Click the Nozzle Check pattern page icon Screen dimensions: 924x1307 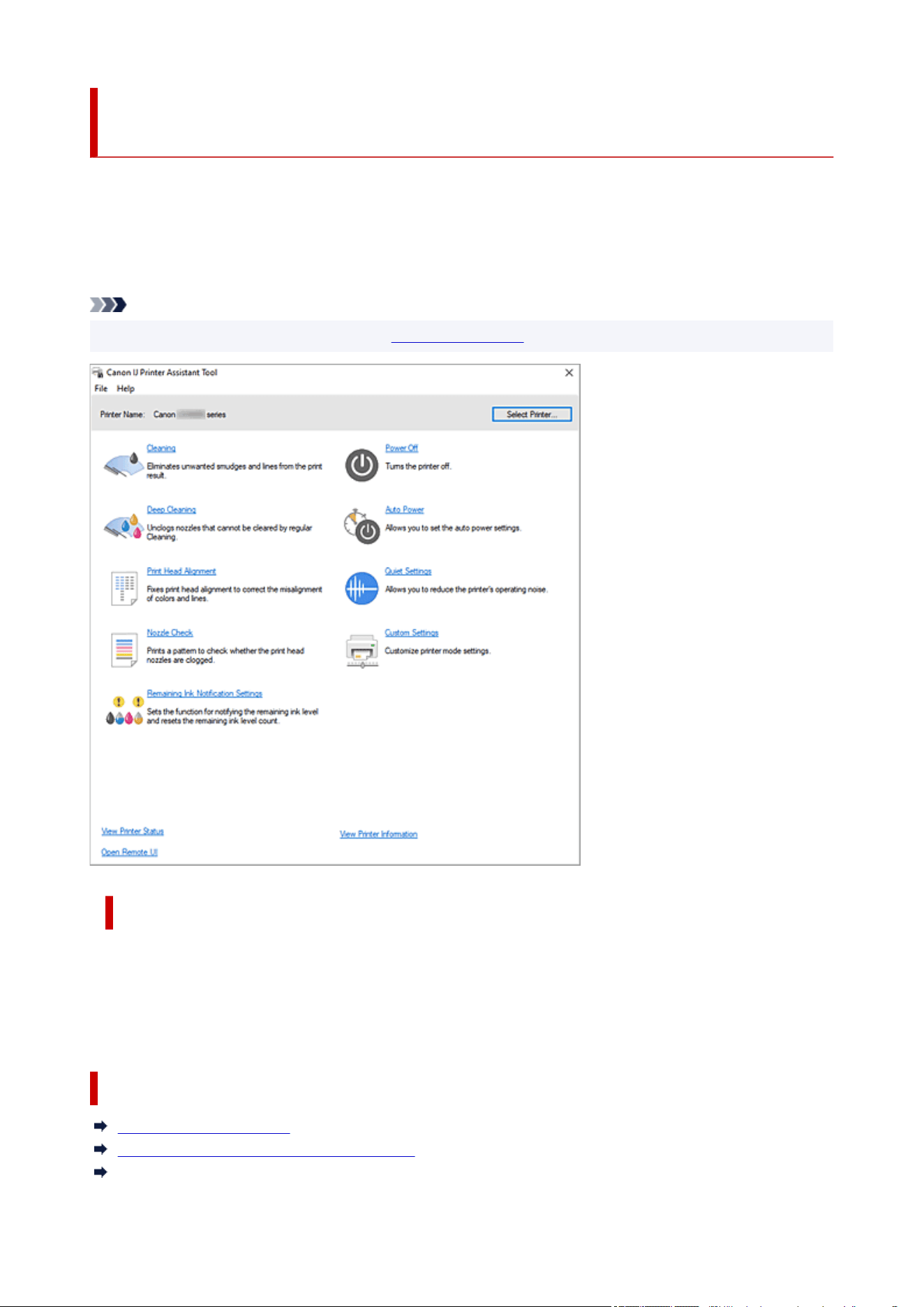pos(124,649)
